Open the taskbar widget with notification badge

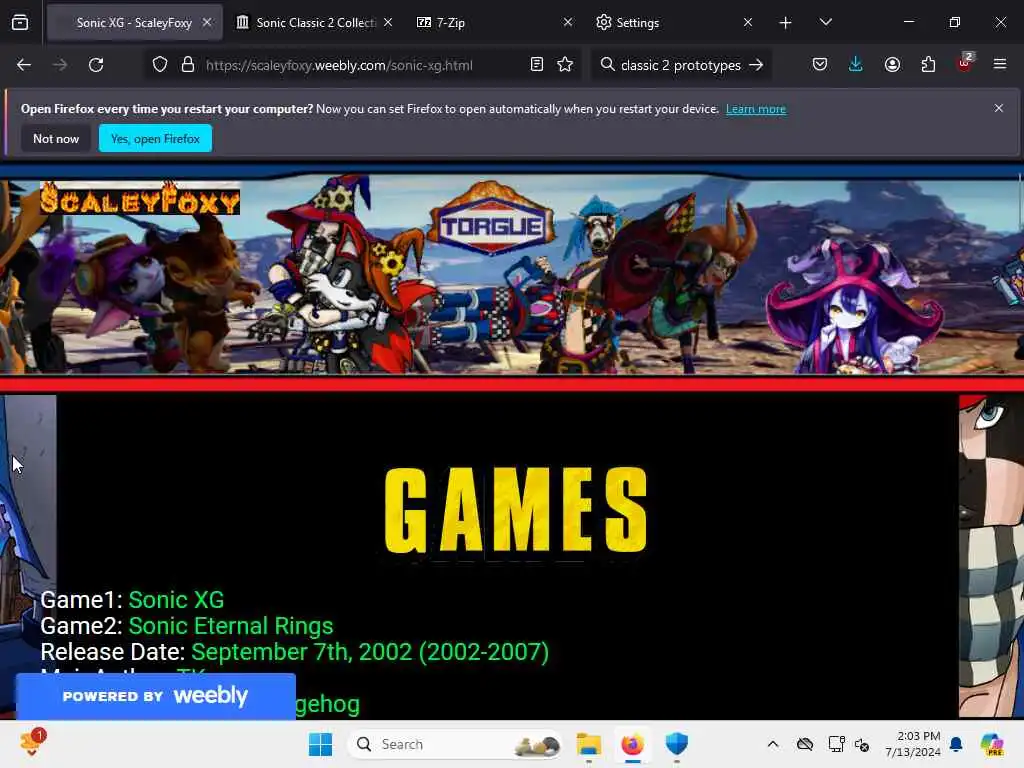tap(33, 743)
